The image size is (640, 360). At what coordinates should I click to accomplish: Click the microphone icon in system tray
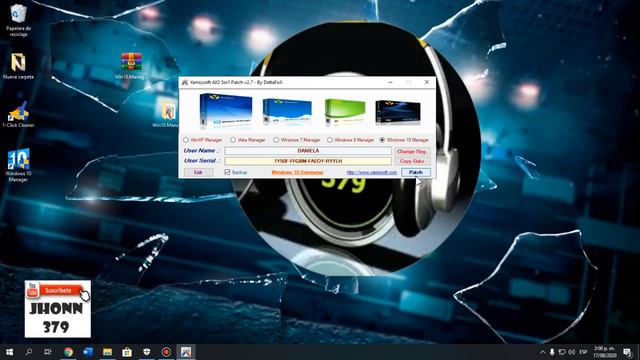tap(552, 352)
